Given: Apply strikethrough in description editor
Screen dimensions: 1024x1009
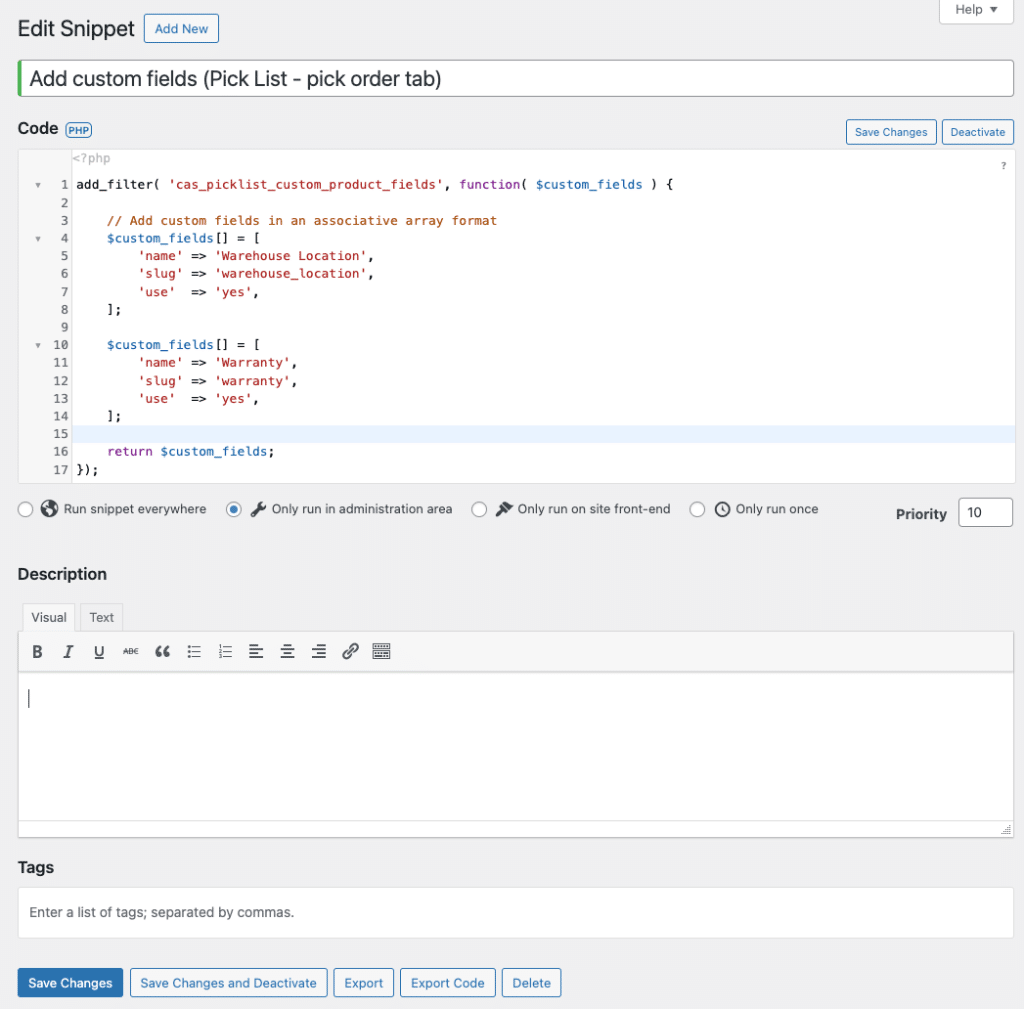Looking at the screenshot, I should click(131, 652).
